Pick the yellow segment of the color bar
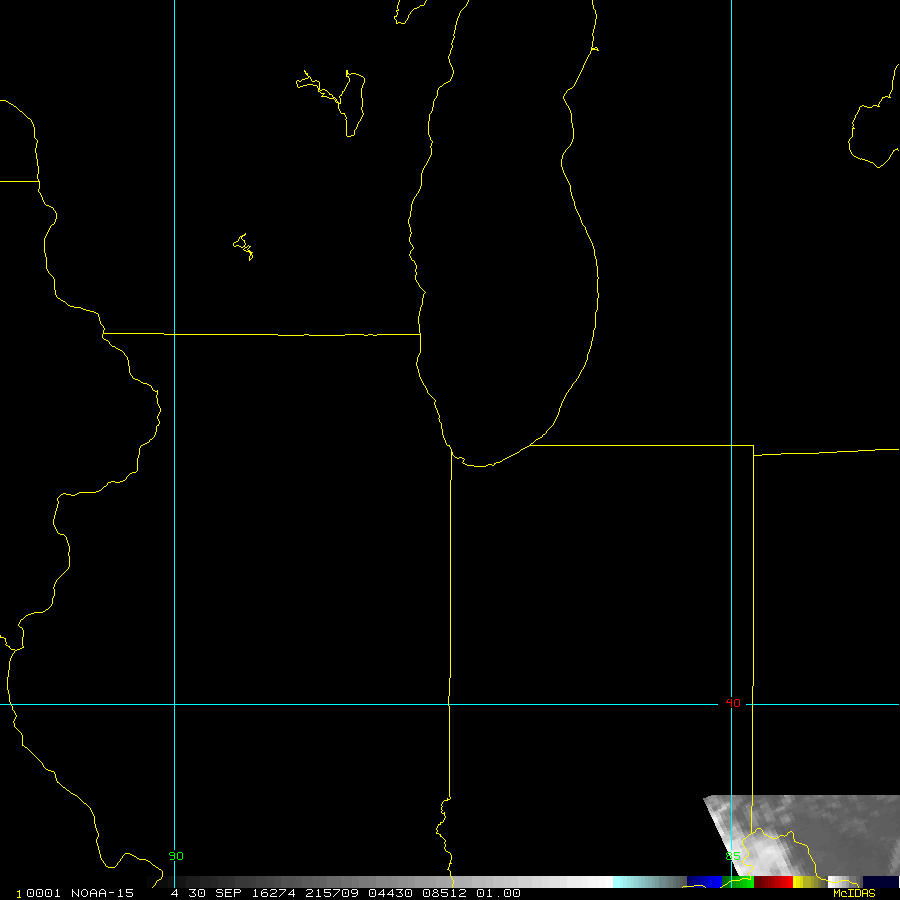This screenshot has height=900, width=900. pos(810,882)
